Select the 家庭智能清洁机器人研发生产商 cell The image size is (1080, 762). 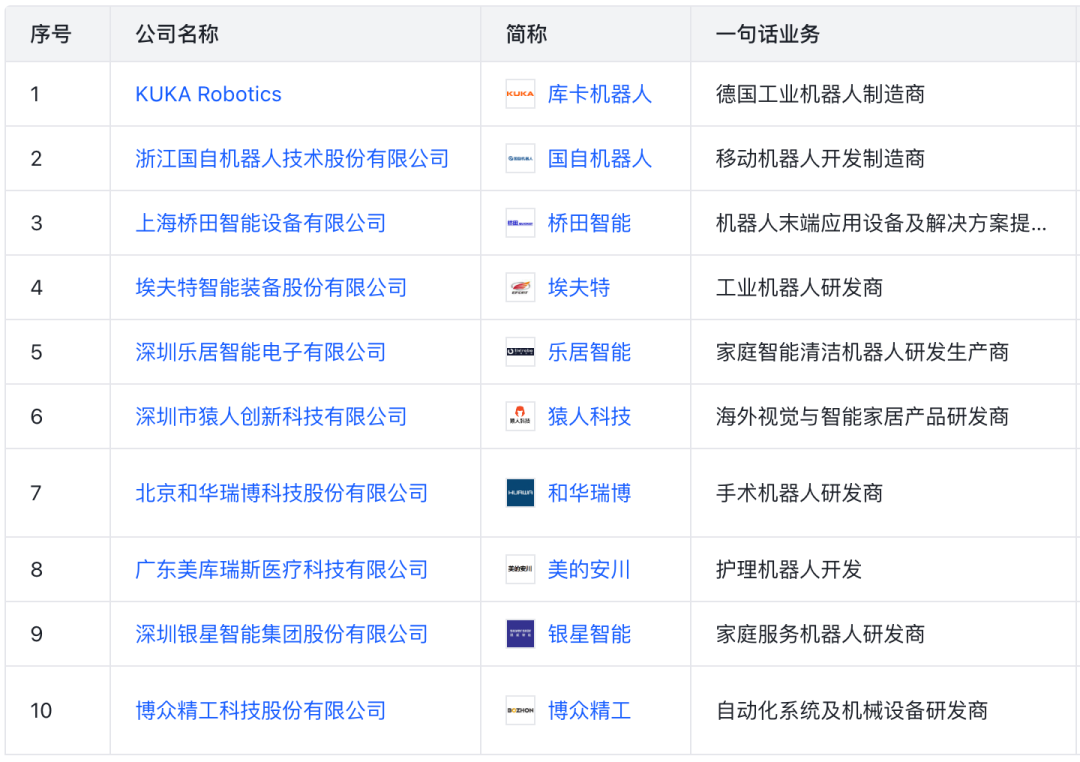point(885,352)
